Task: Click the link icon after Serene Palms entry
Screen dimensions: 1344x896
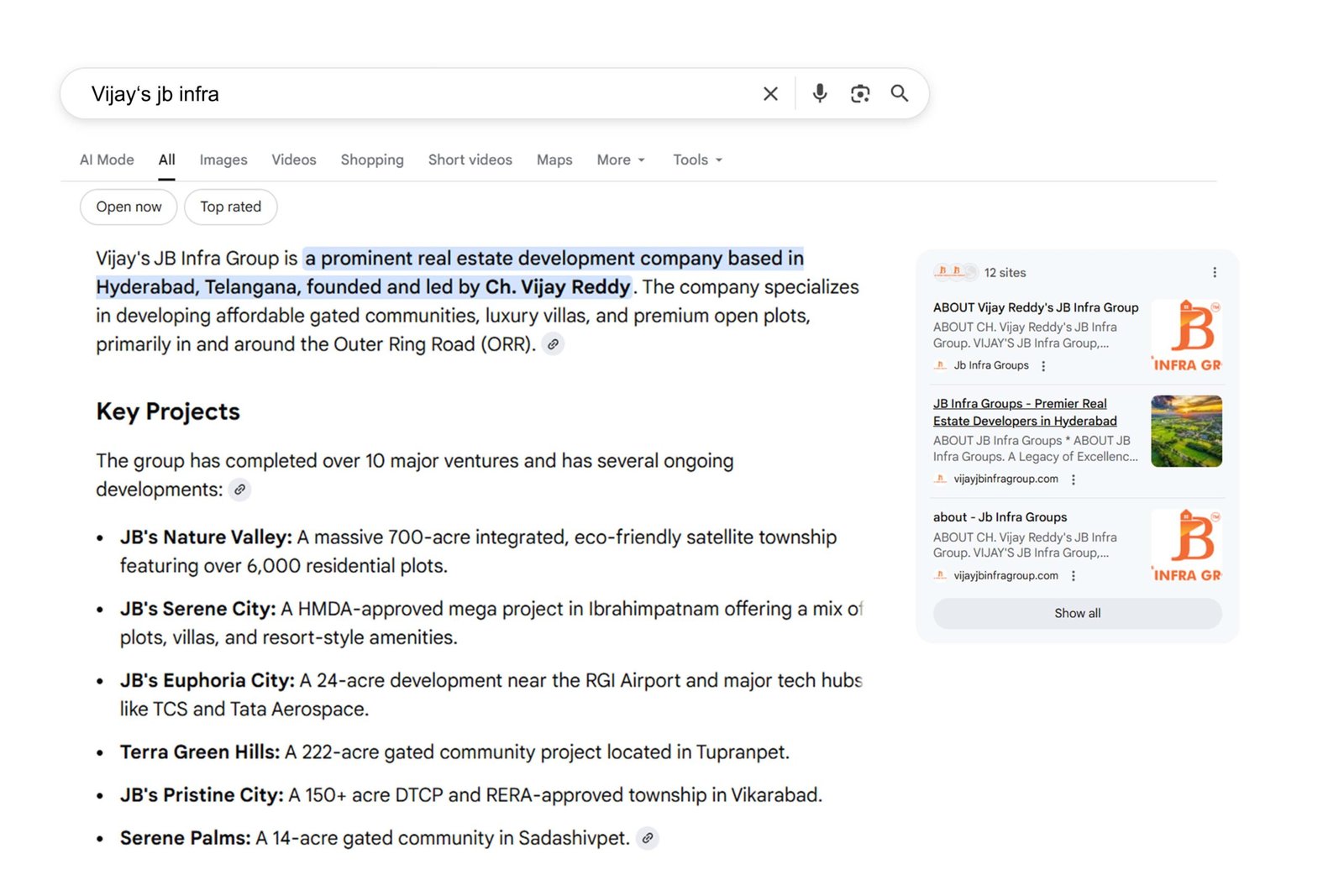Action: click(647, 838)
